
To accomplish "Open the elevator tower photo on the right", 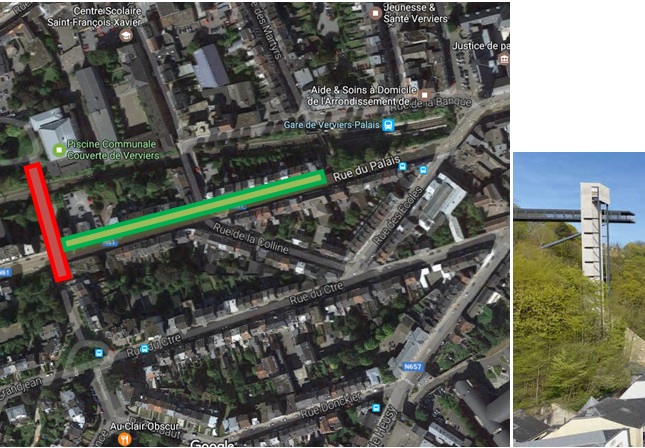I will [579, 299].
